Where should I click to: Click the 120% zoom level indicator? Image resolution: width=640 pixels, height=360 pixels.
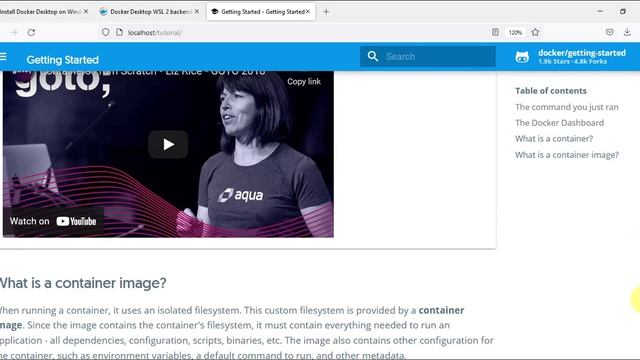pyautogui.click(x=515, y=32)
